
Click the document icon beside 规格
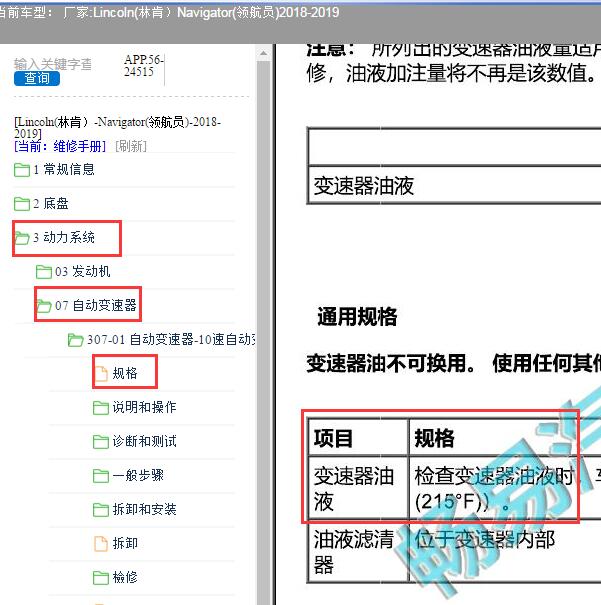101,373
